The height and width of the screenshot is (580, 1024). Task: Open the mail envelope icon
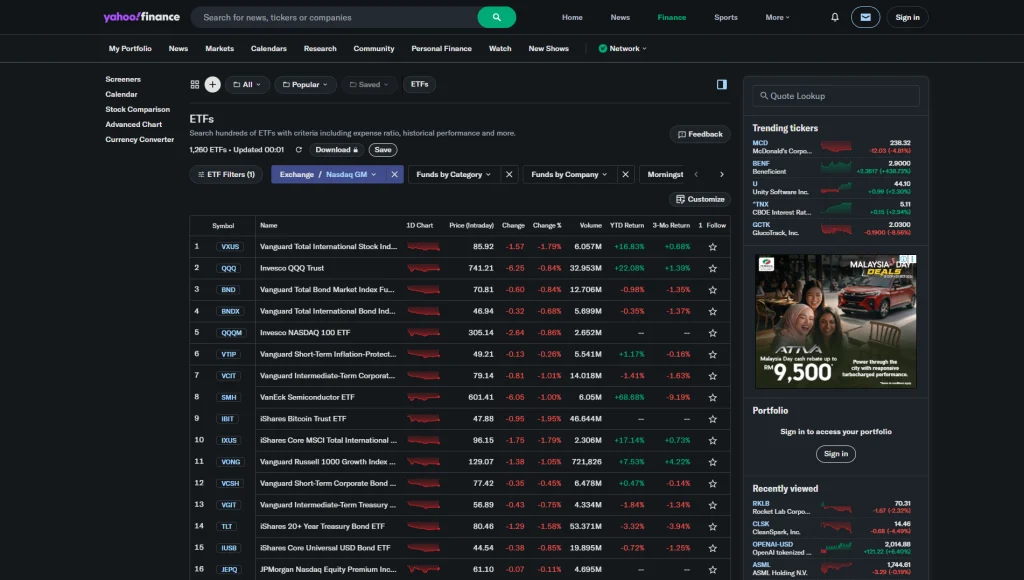click(865, 17)
